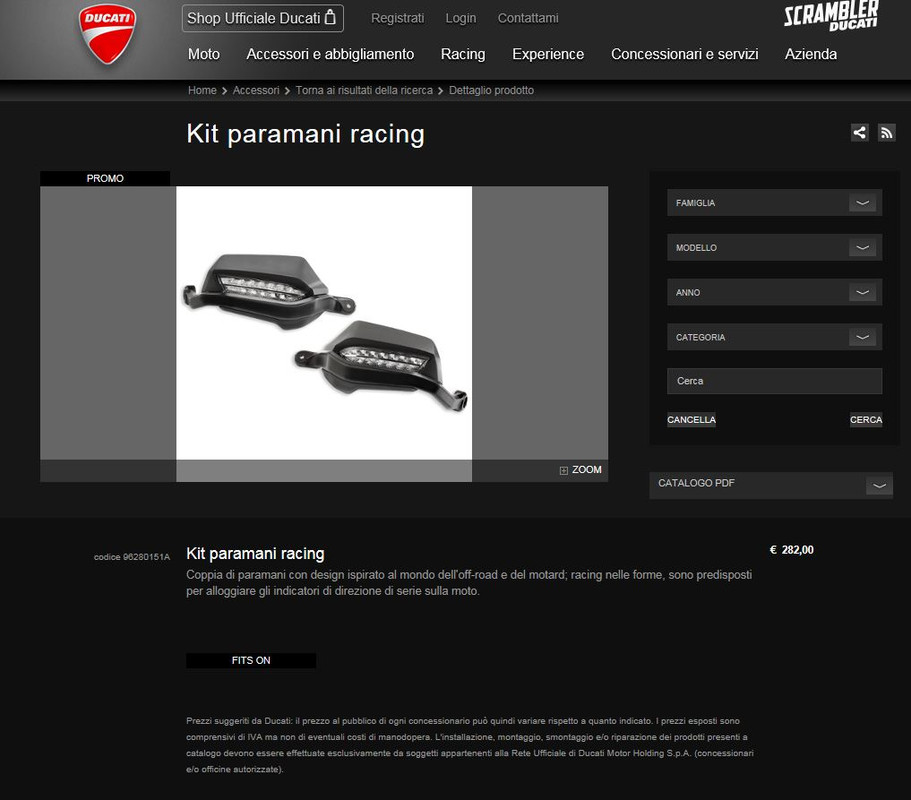This screenshot has height=800, width=911.
Task: Open the Experience menu
Action: (548, 54)
